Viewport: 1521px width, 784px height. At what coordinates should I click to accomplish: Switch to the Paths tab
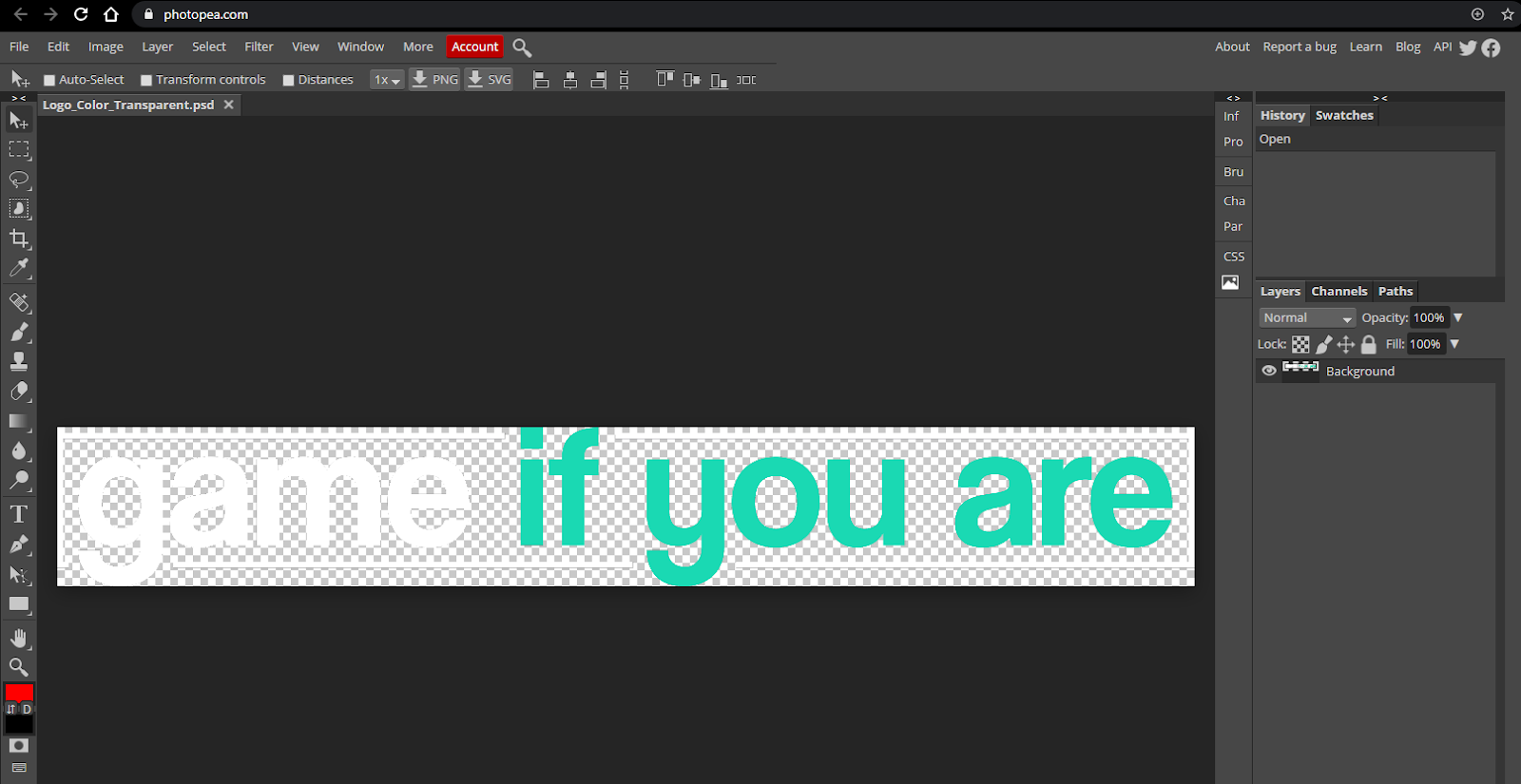click(x=1396, y=292)
